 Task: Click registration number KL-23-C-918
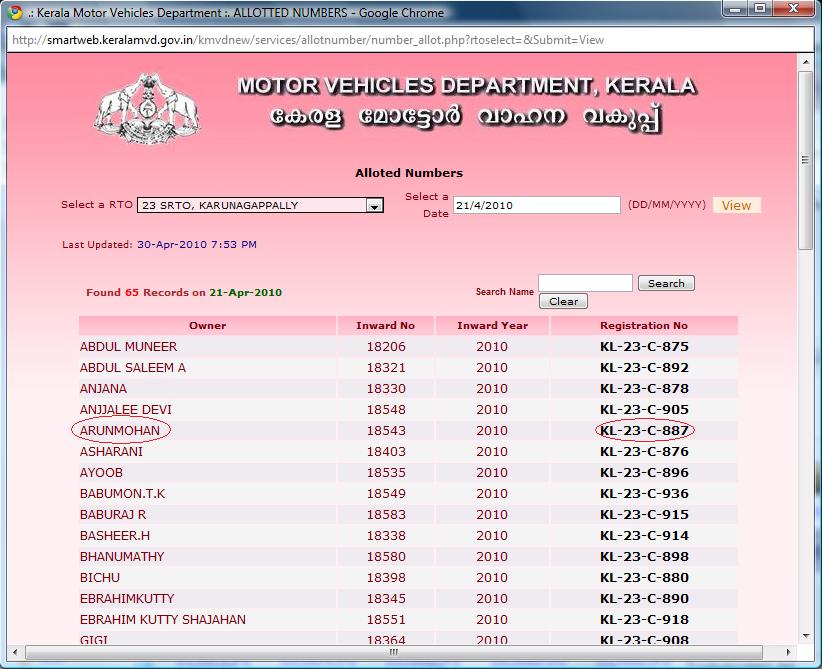(x=644, y=619)
